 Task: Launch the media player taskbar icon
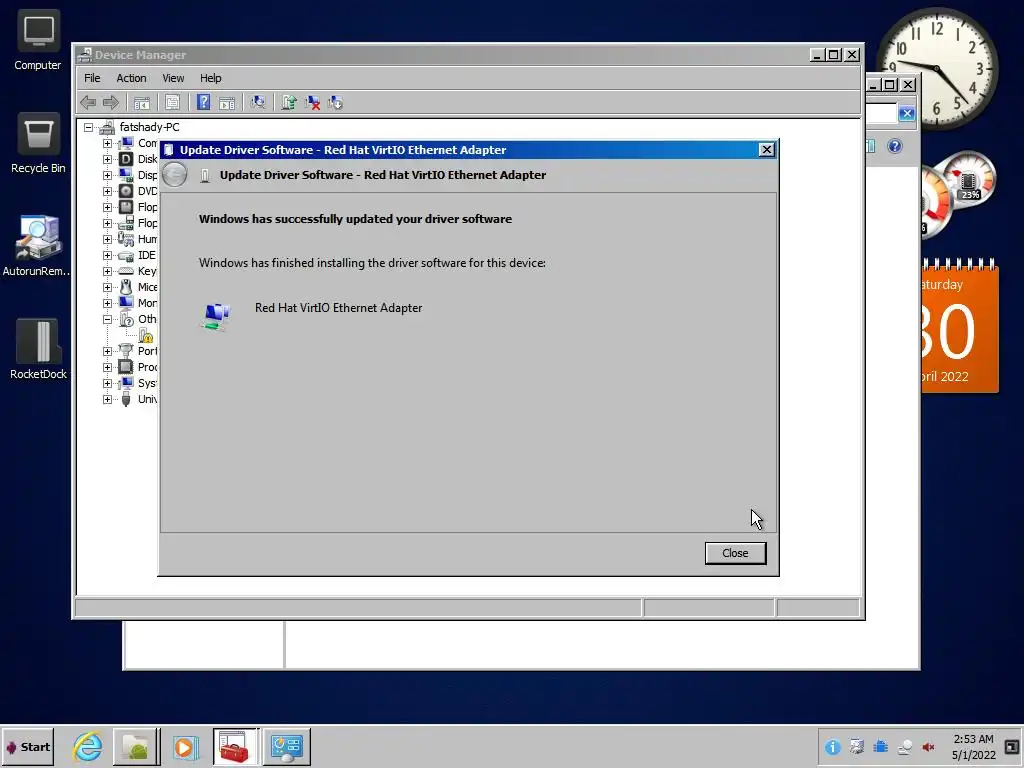point(185,746)
